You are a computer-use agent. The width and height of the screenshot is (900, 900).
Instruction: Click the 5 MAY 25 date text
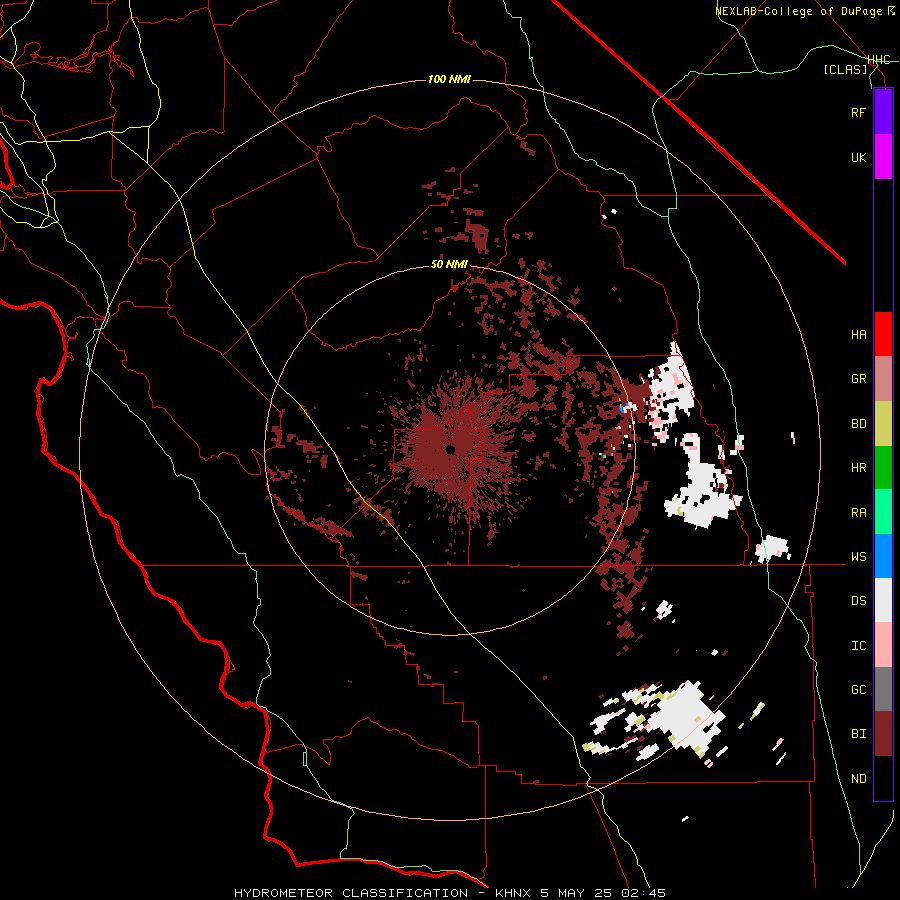(x=577, y=893)
